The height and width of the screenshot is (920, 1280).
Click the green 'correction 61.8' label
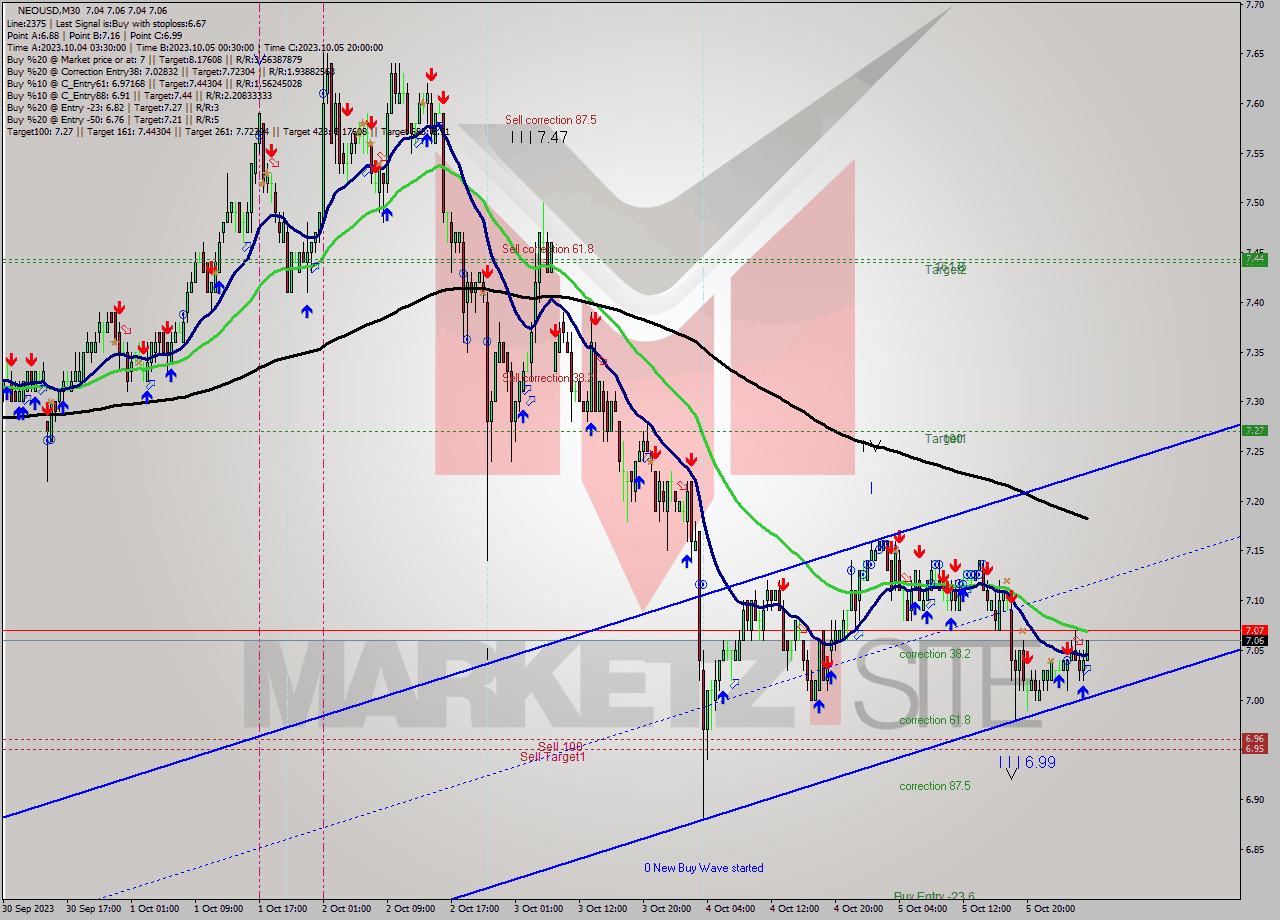click(x=935, y=720)
